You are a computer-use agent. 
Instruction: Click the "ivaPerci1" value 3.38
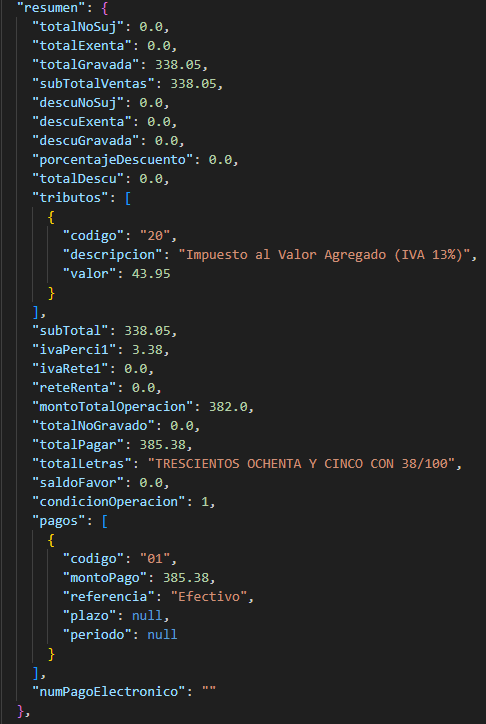coord(147,350)
